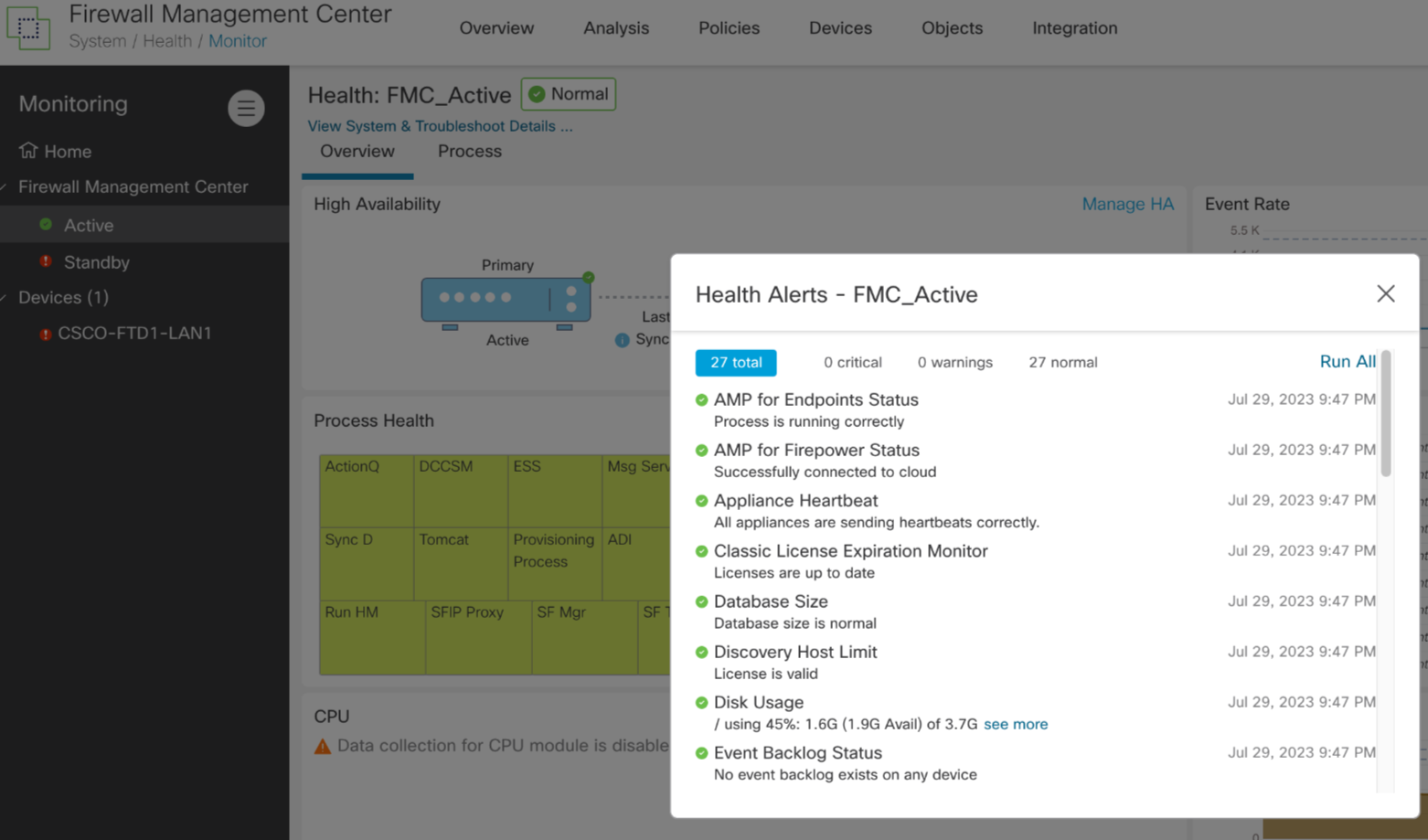Open the Devices menu in the top bar
1428x840 pixels.
click(839, 28)
